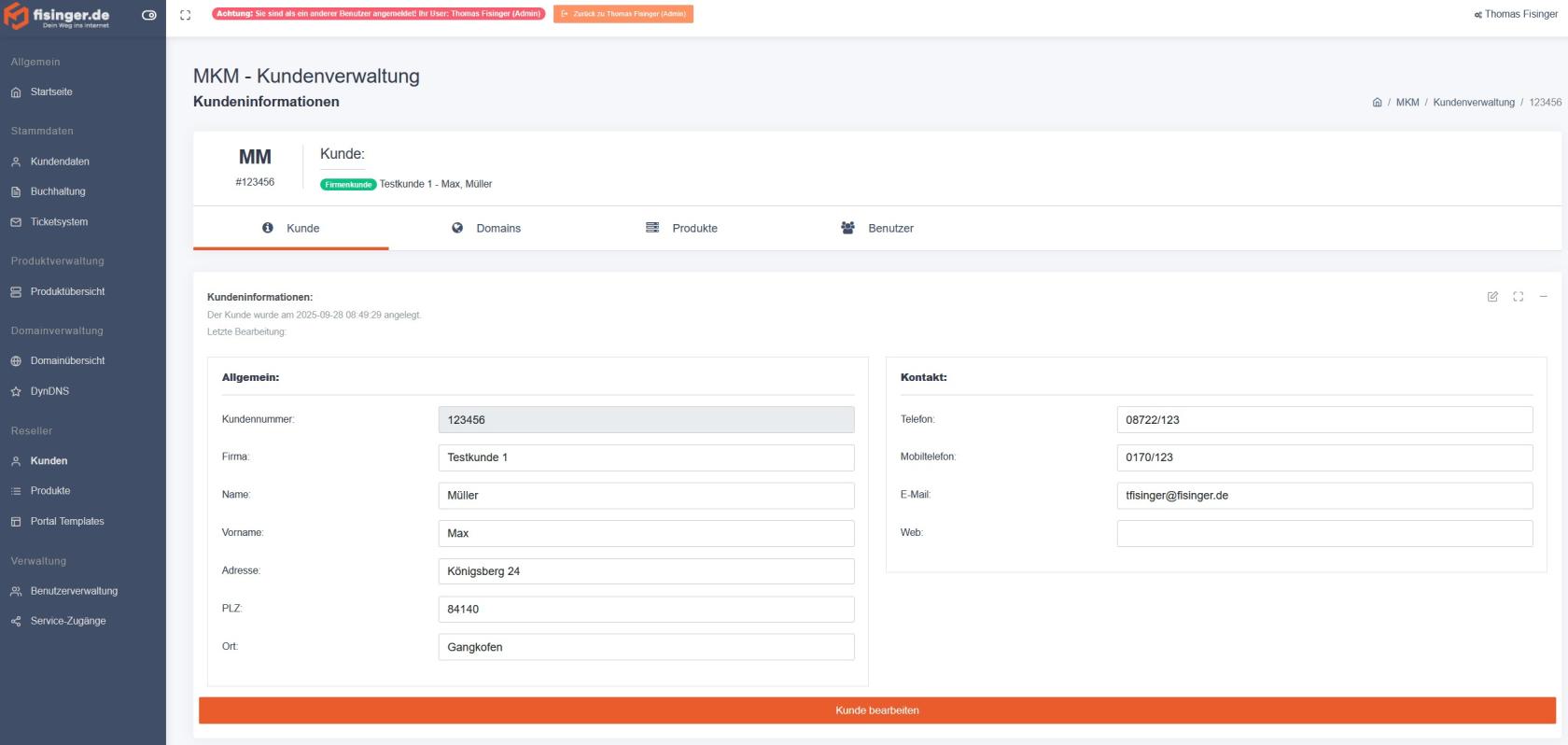
Task: Click the Zurück zu Thomas Fisinger button
Action: click(x=623, y=14)
